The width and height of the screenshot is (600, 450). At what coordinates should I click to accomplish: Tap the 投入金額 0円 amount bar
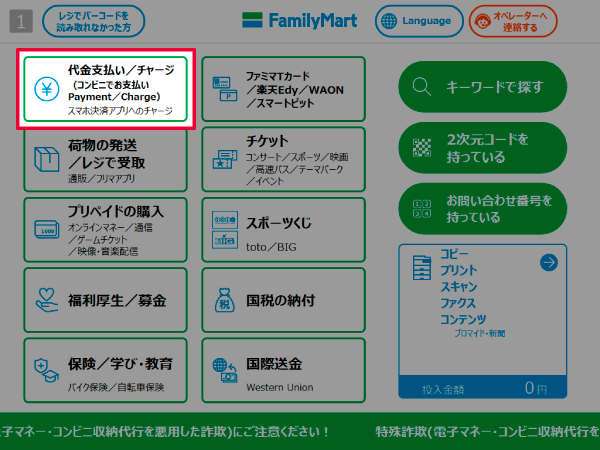[483, 387]
